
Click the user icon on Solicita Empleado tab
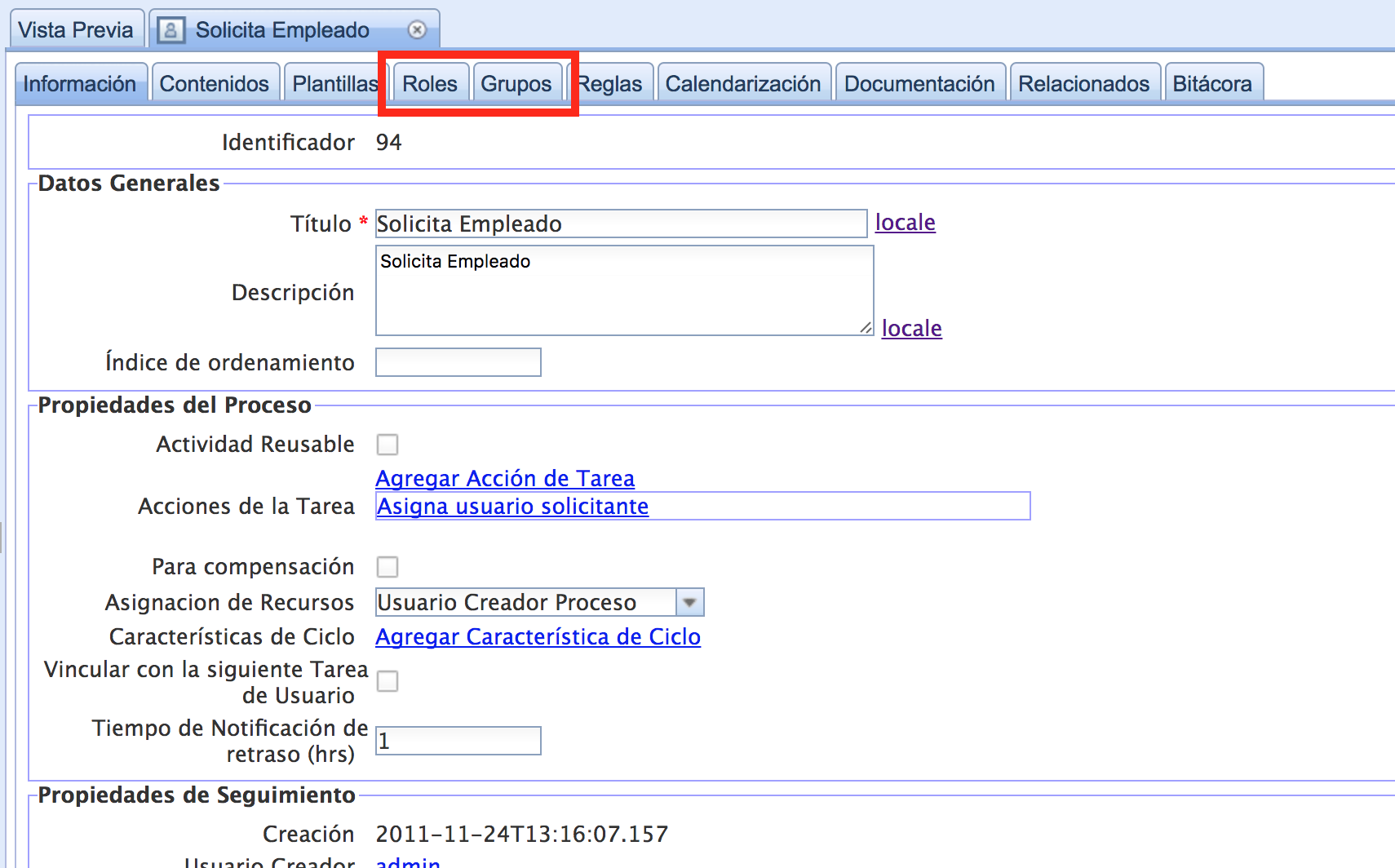click(x=170, y=30)
